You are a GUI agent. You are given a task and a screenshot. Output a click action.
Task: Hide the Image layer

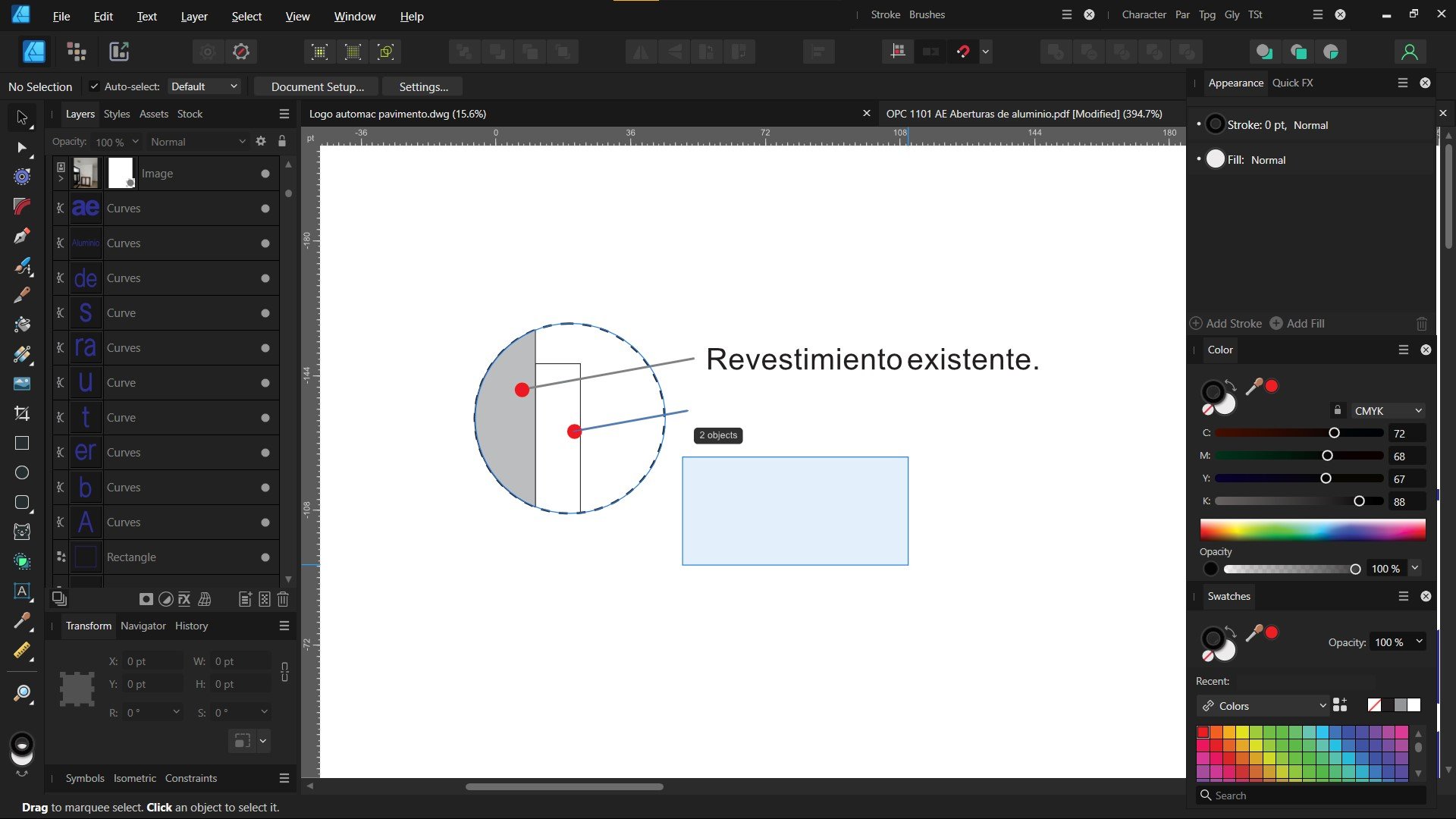[265, 174]
